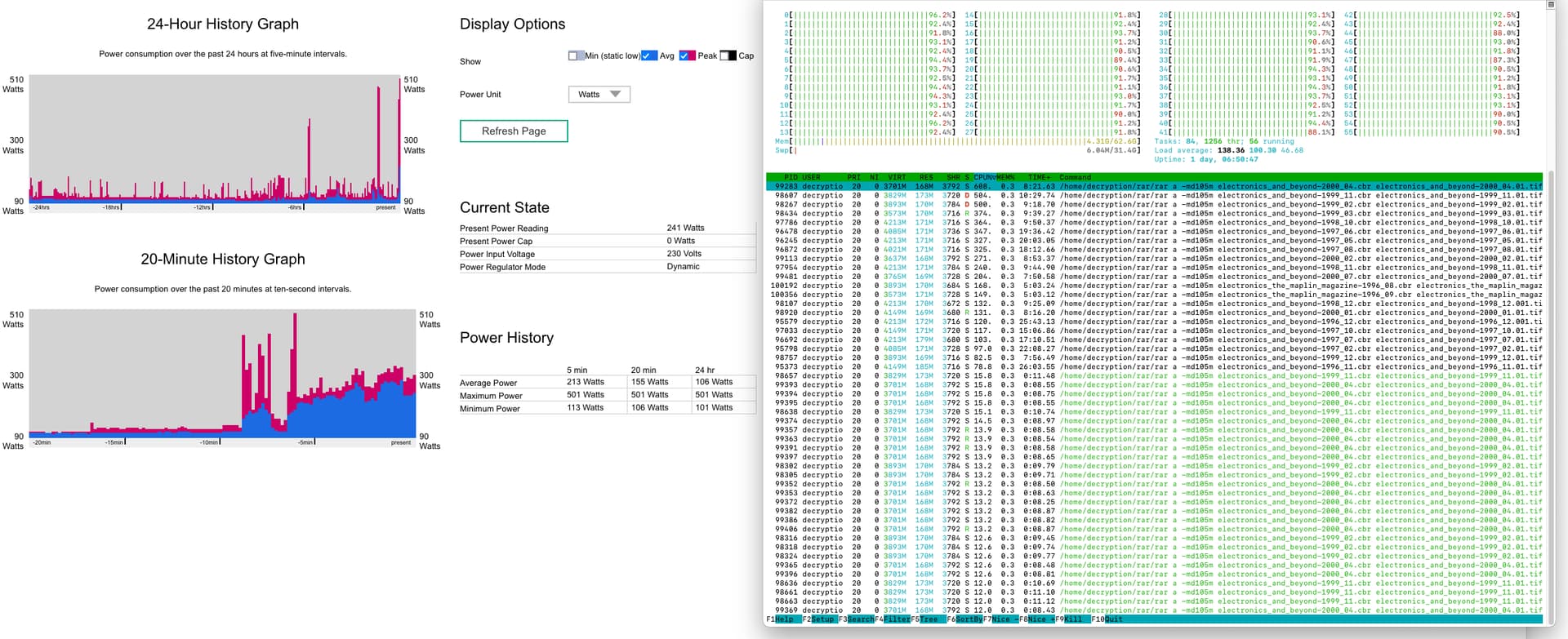Click the Current State heading
This screenshot has height=639, width=1568.
point(505,207)
